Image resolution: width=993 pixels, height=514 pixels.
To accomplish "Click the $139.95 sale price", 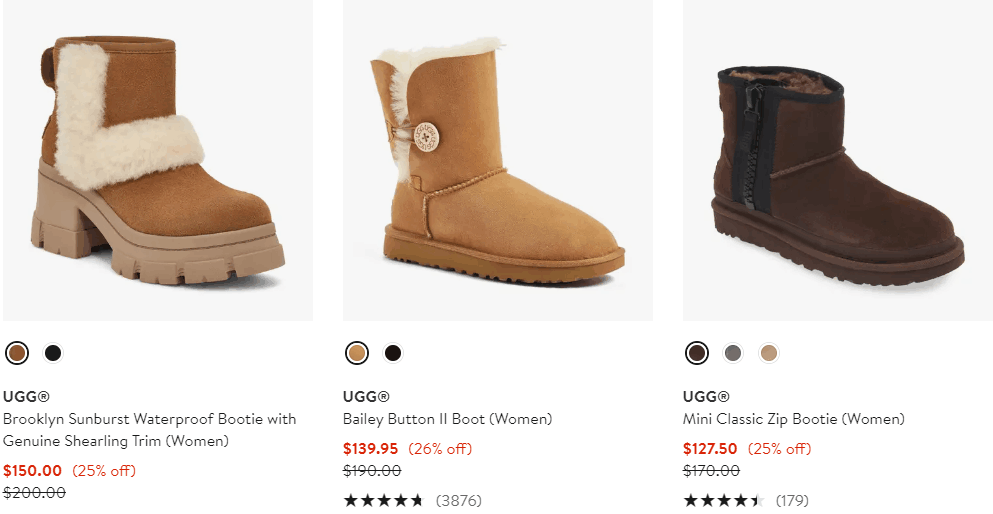I will 370,448.
